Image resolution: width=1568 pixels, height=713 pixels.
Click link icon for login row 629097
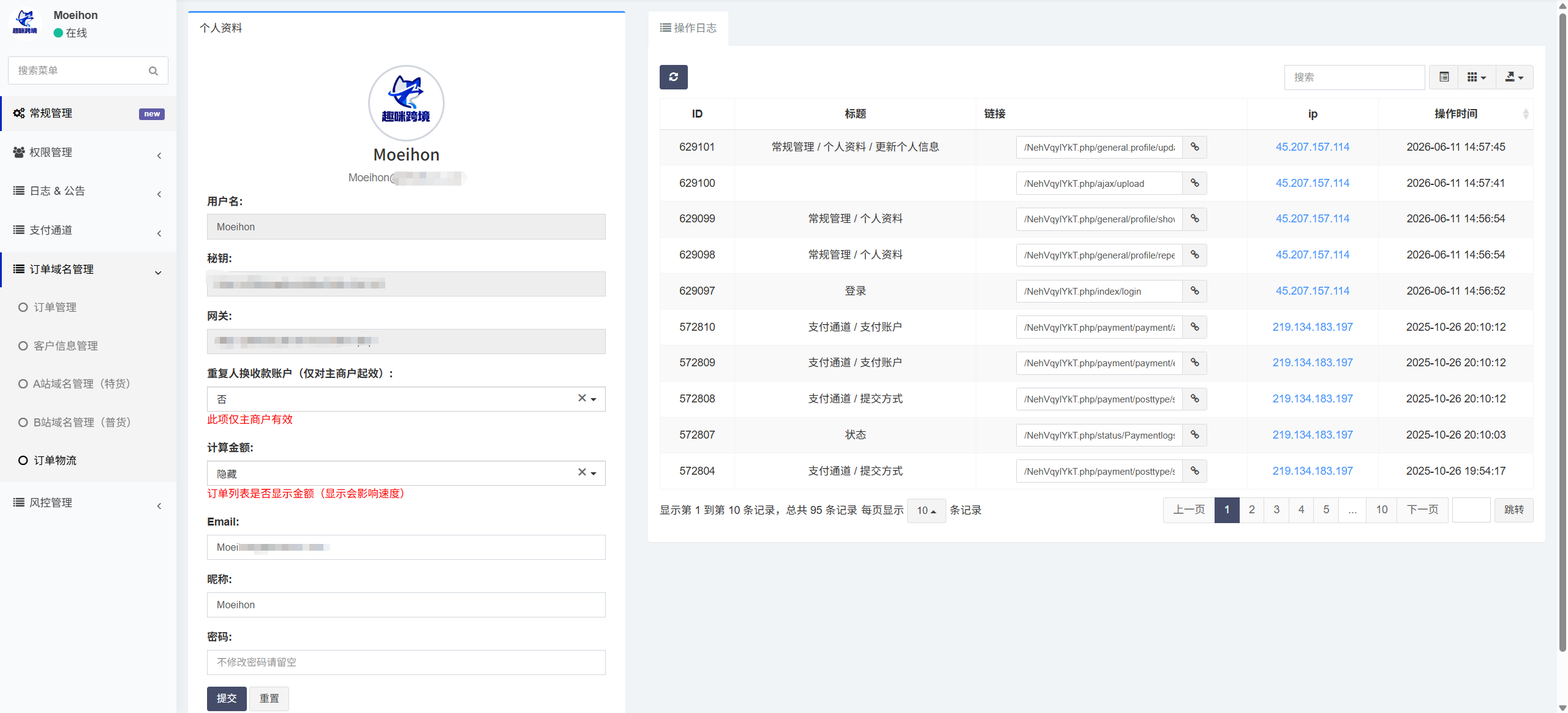[x=1194, y=291]
